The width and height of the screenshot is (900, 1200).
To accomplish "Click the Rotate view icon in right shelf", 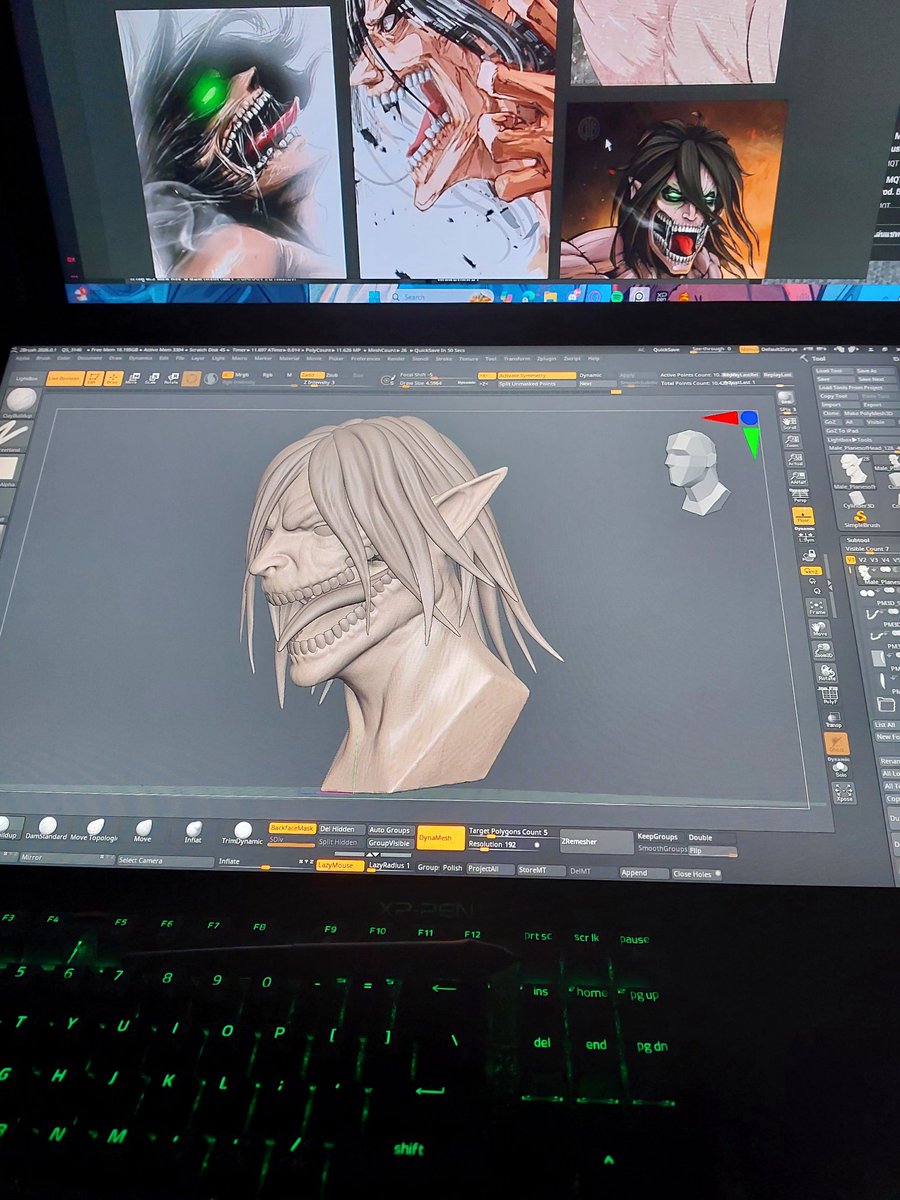I will pyautogui.click(x=825, y=674).
